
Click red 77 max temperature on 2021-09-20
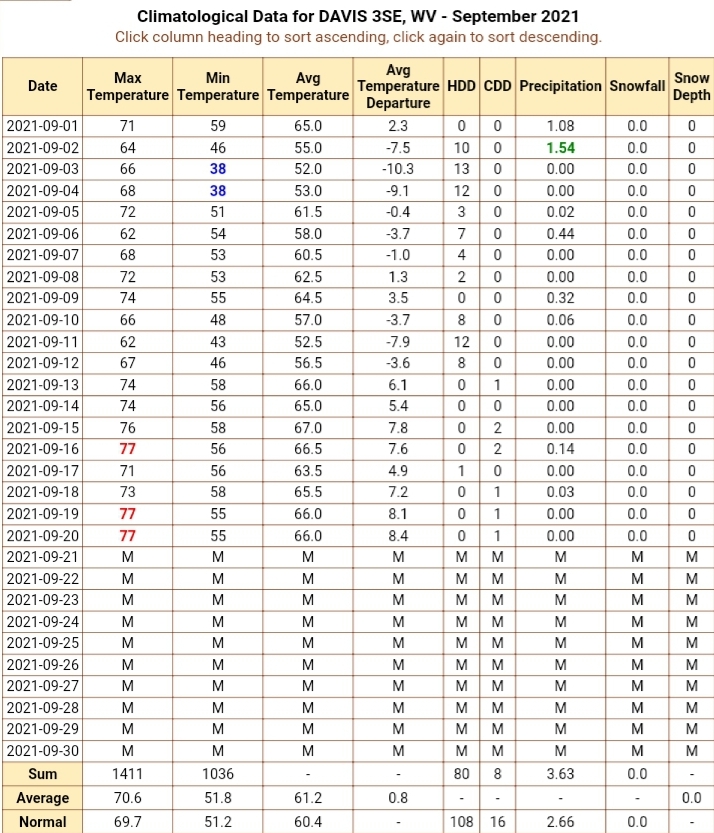click(x=128, y=536)
